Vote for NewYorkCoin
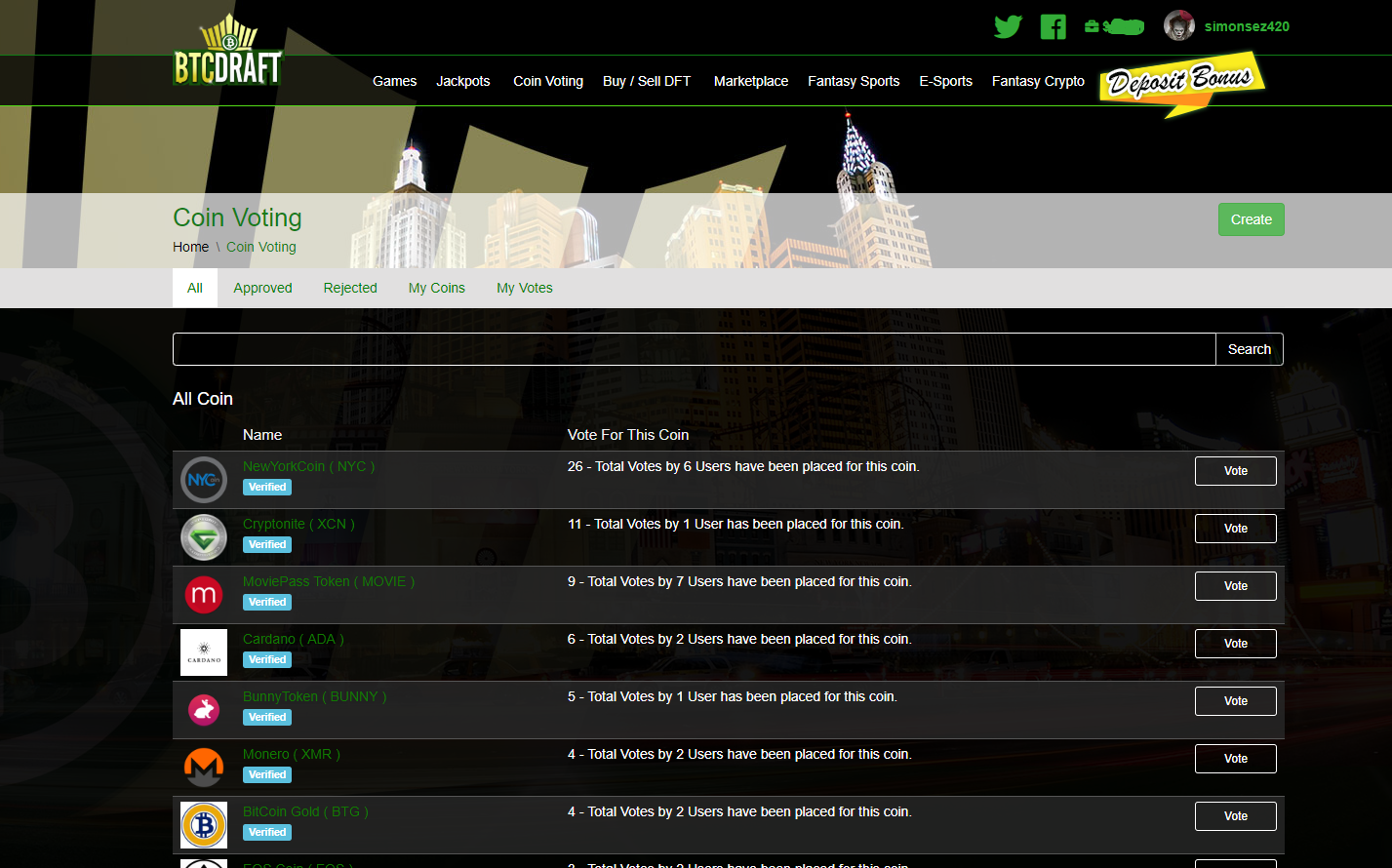Viewport: 1392px width, 868px height. [1236, 471]
